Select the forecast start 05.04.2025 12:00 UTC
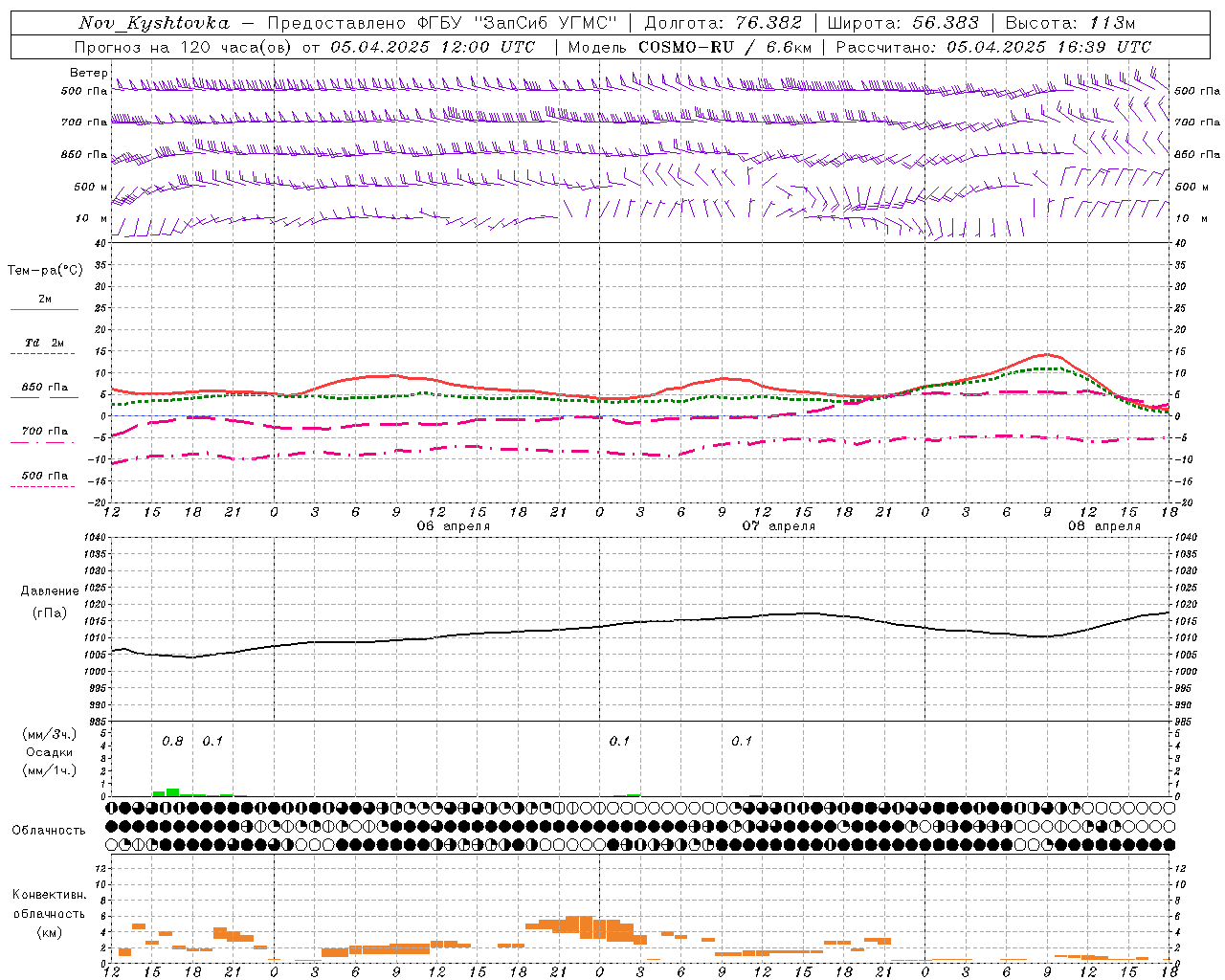Viewport: 1225px width, 980px height. pos(433,47)
